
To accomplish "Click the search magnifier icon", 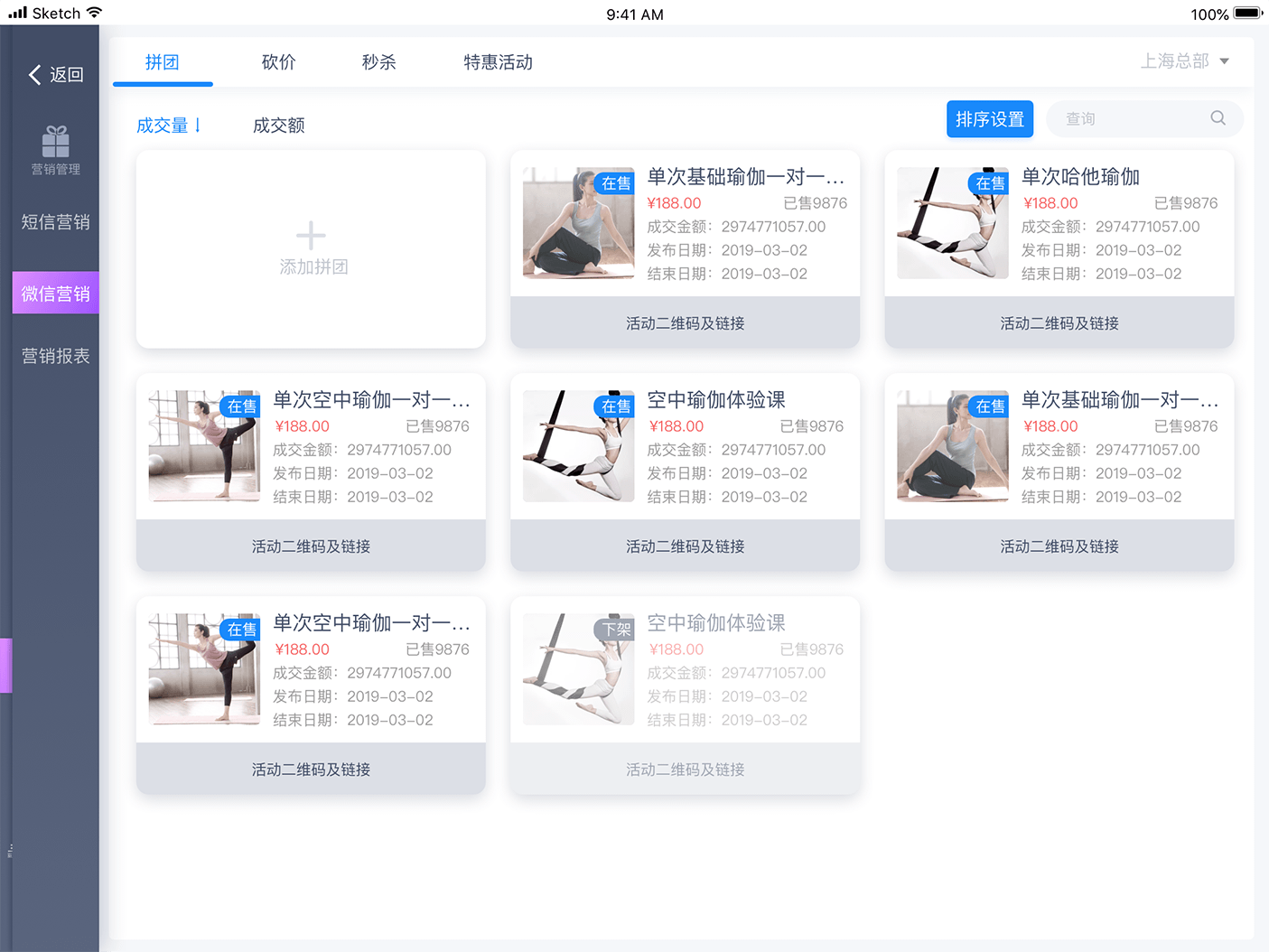I will click(x=1218, y=118).
